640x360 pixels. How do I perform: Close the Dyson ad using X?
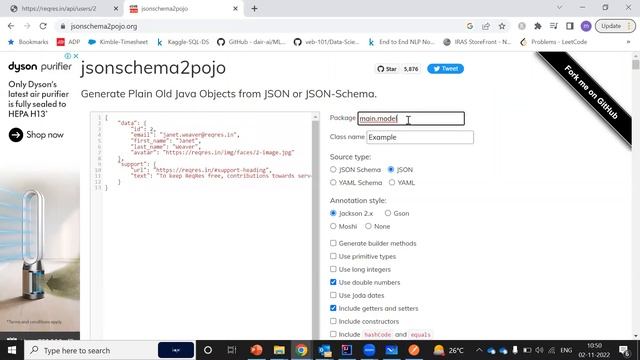point(76,56)
